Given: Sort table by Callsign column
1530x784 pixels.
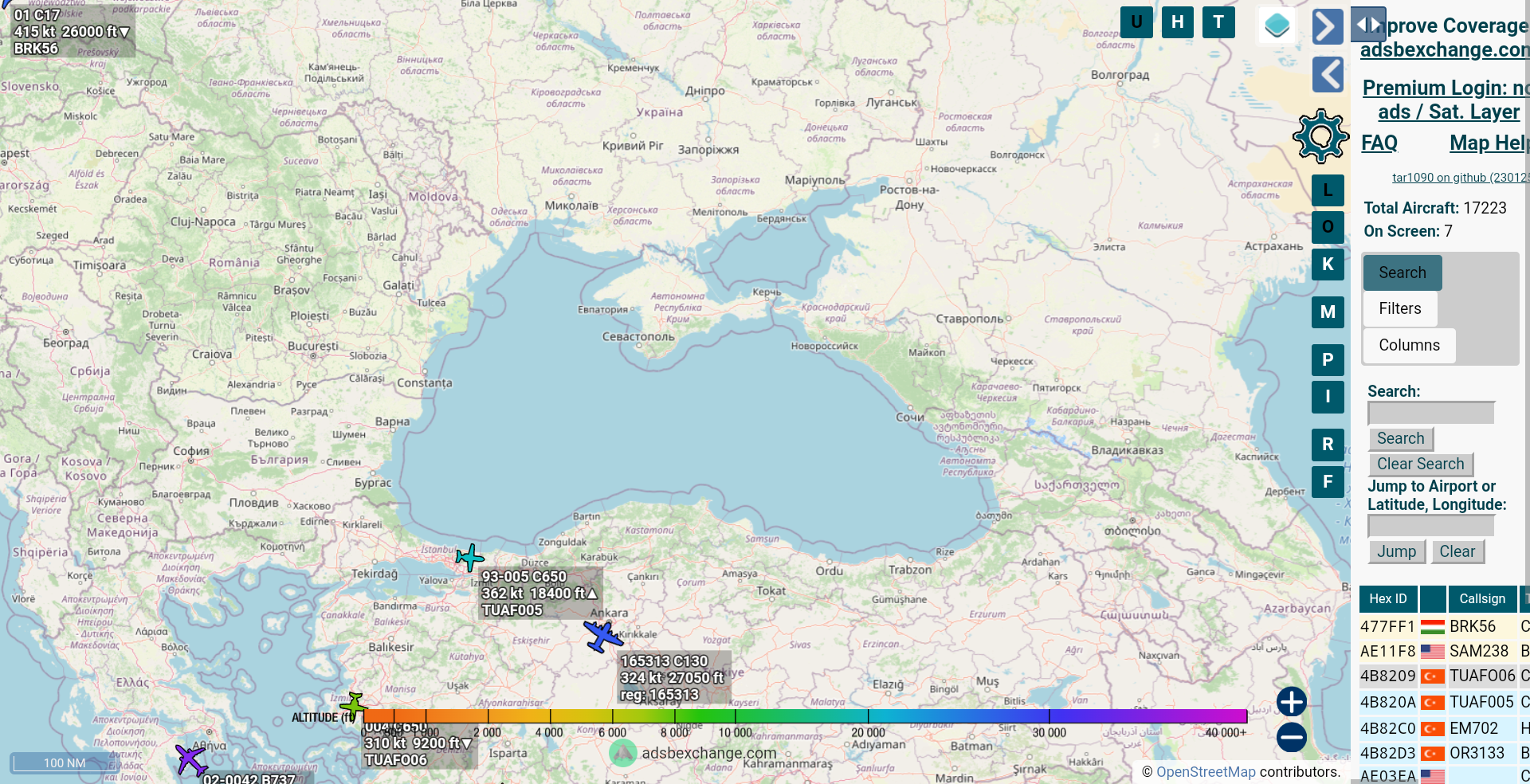Looking at the screenshot, I should point(1482,599).
